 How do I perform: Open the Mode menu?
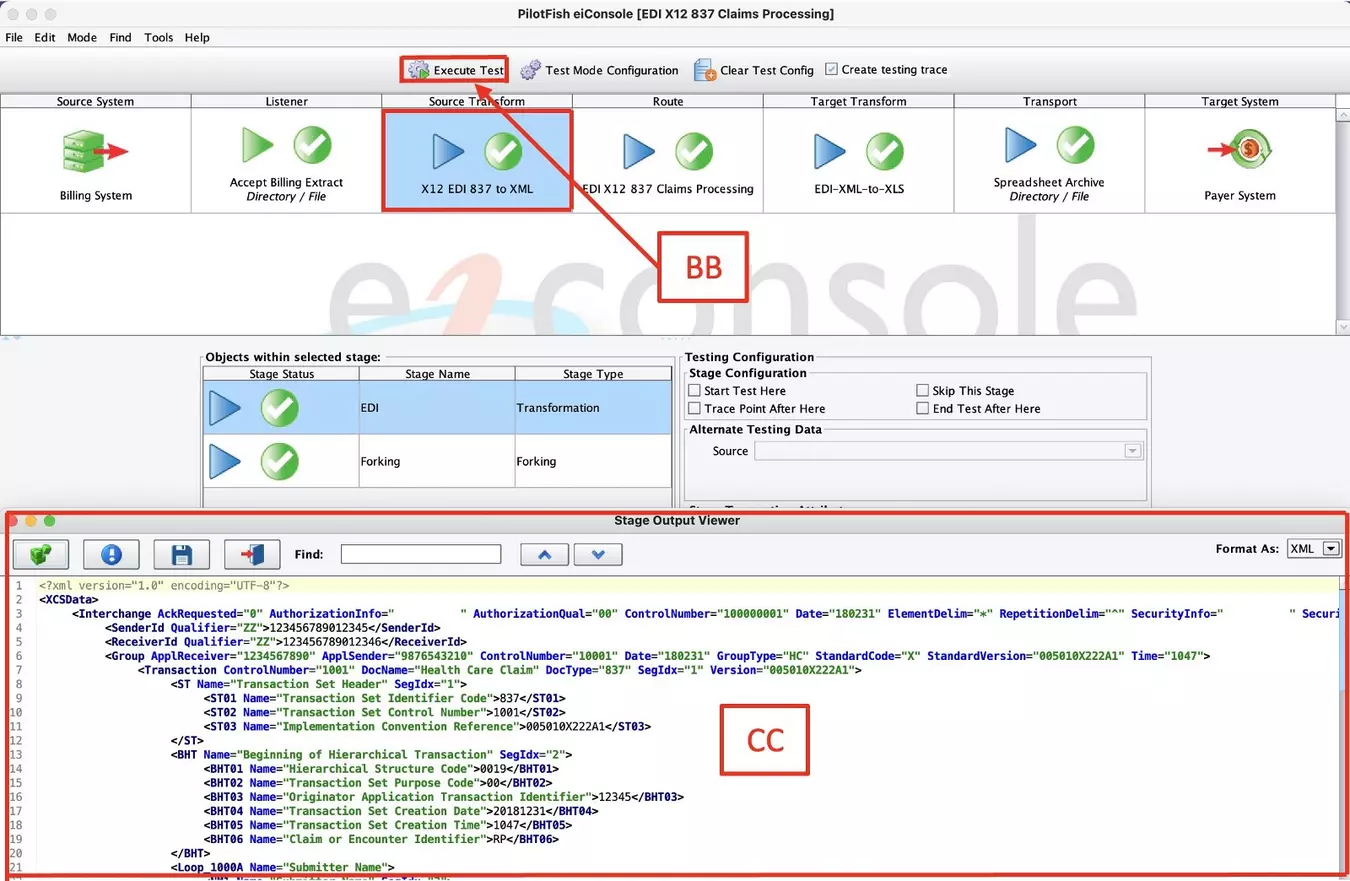(82, 37)
